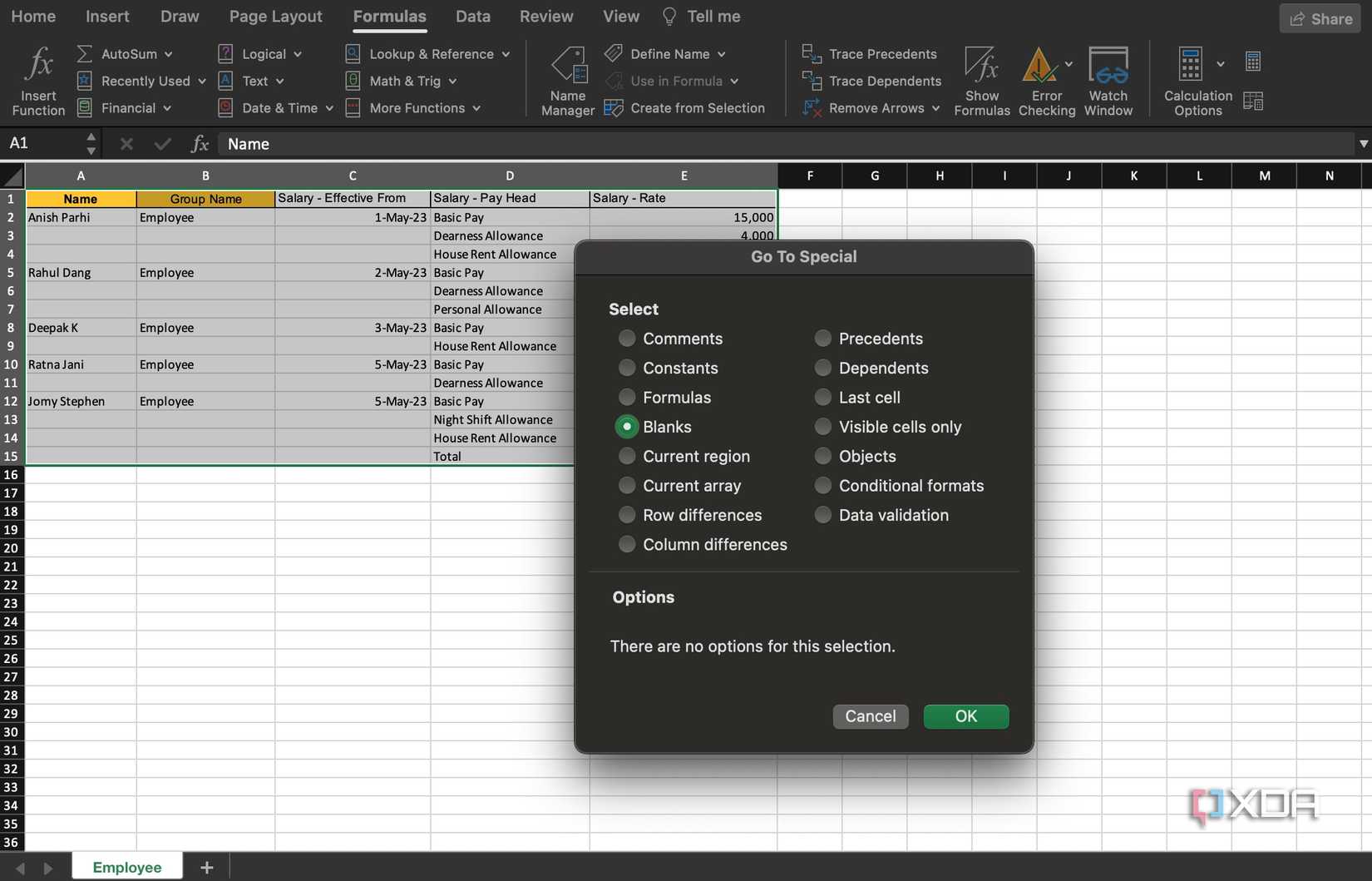Cancel the Go To Special dialog
1372x881 pixels.
870,715
